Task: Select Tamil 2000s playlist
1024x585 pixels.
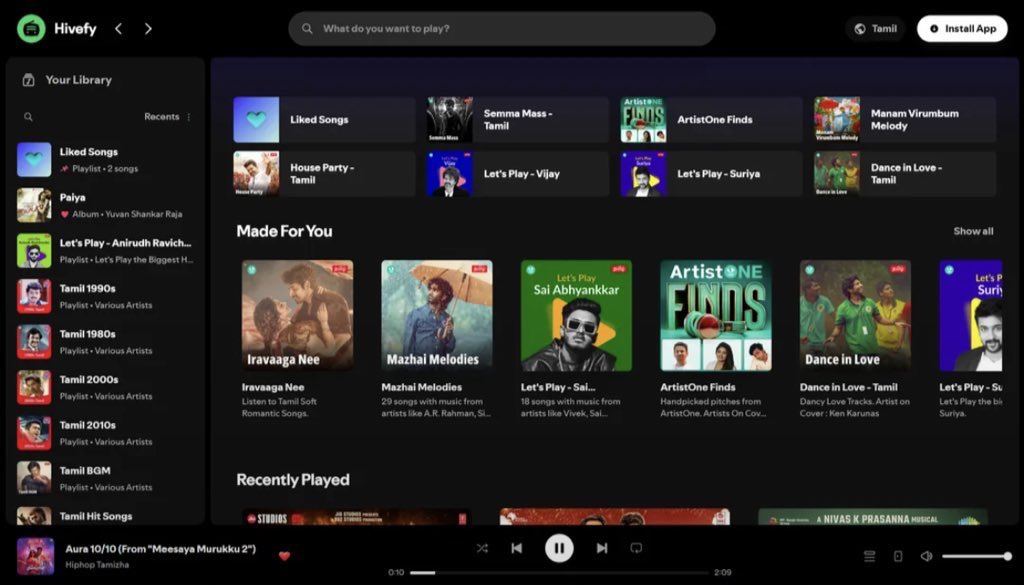Action: coord(106,388)
